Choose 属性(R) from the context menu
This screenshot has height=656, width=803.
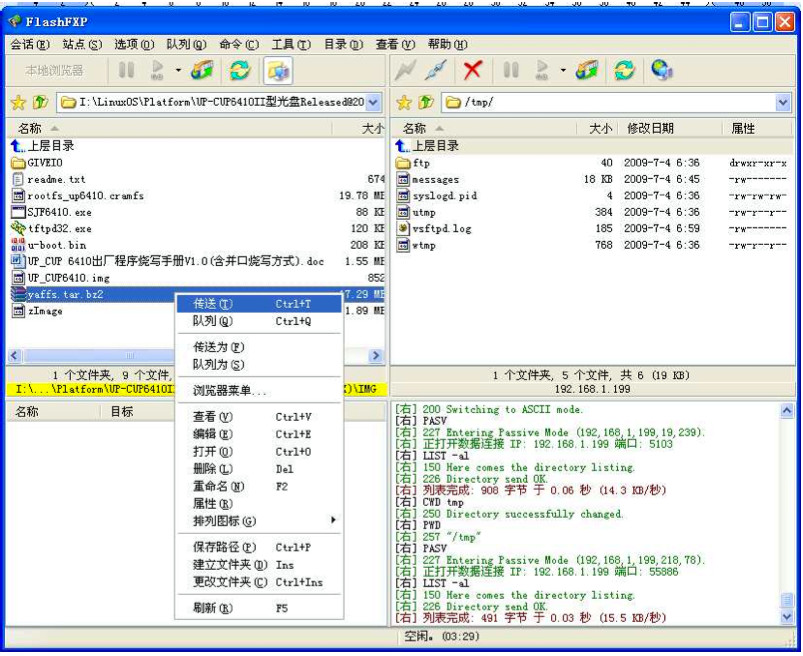click(x=259, y=504)
